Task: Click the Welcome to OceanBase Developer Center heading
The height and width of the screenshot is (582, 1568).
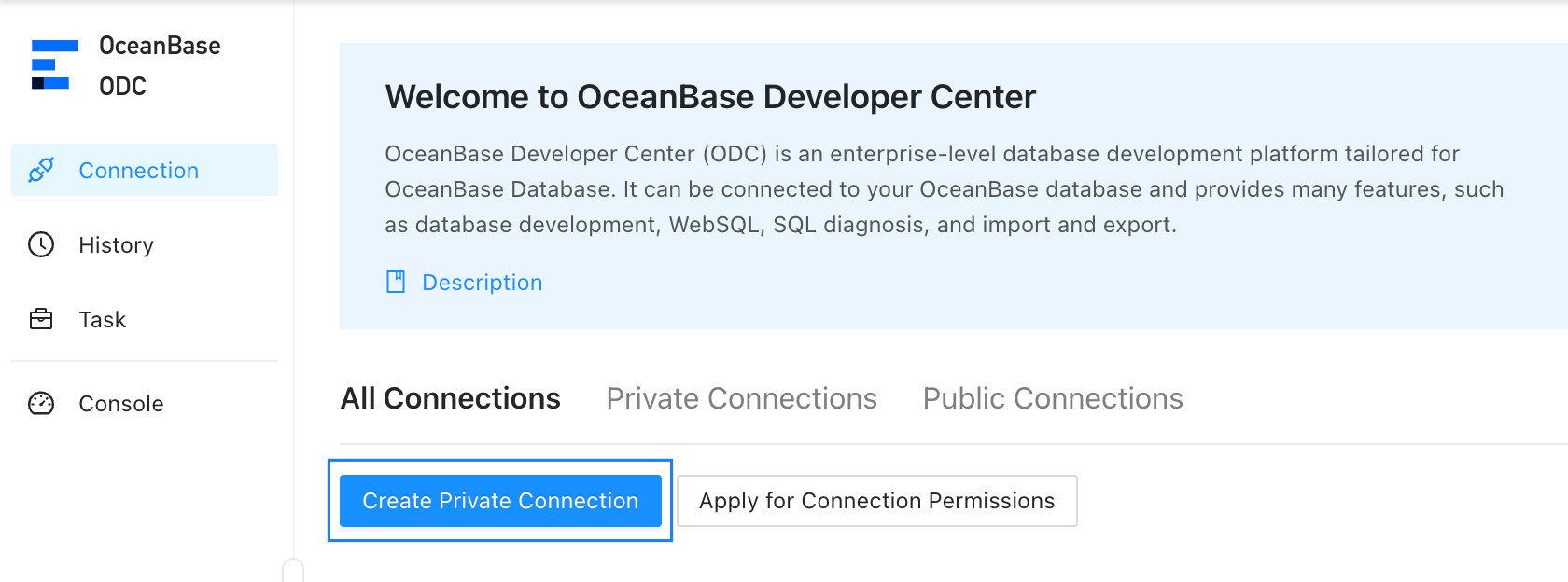Action: [x=710, y=97]
